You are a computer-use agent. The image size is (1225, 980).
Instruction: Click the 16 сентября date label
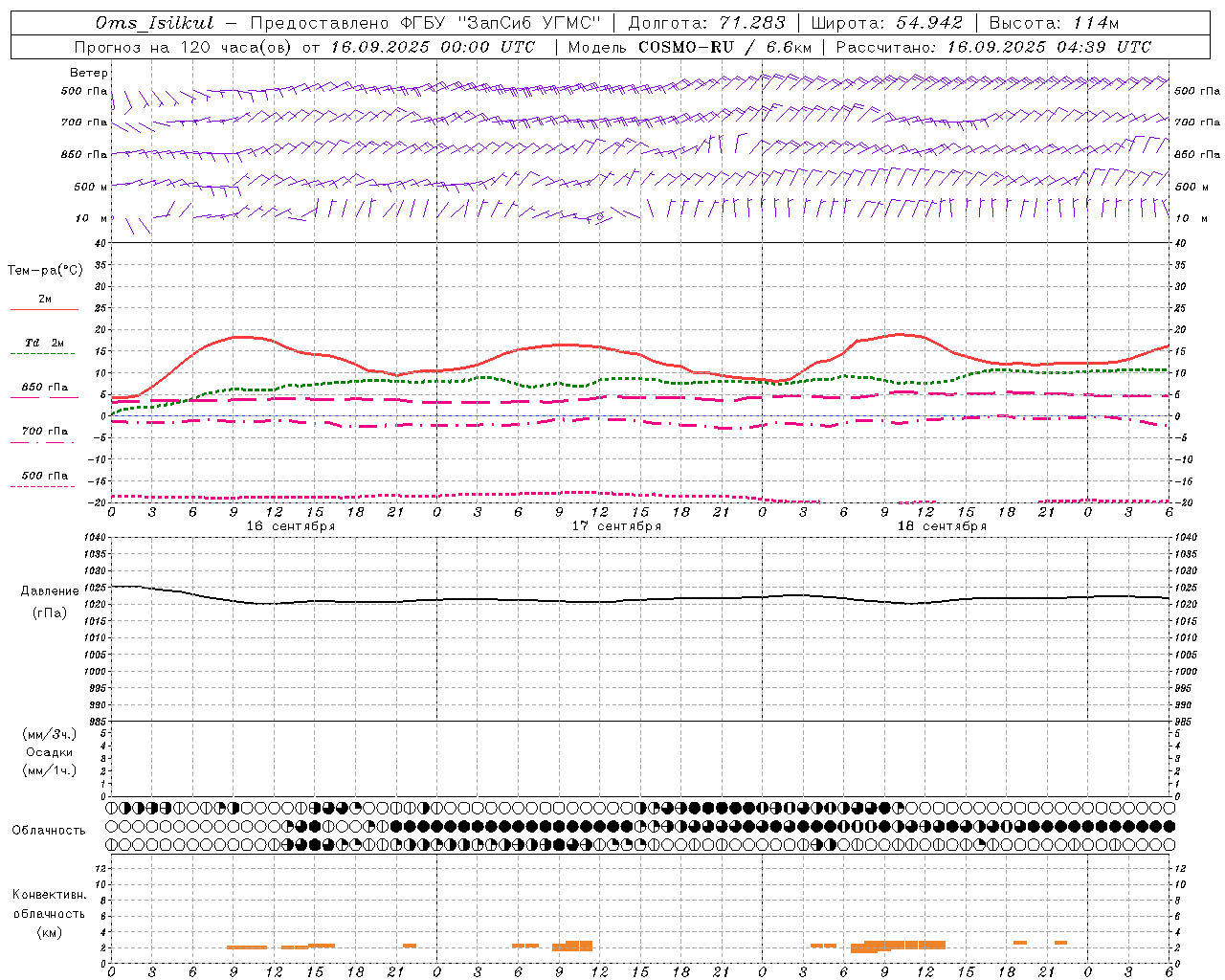[x=291, y=526]
